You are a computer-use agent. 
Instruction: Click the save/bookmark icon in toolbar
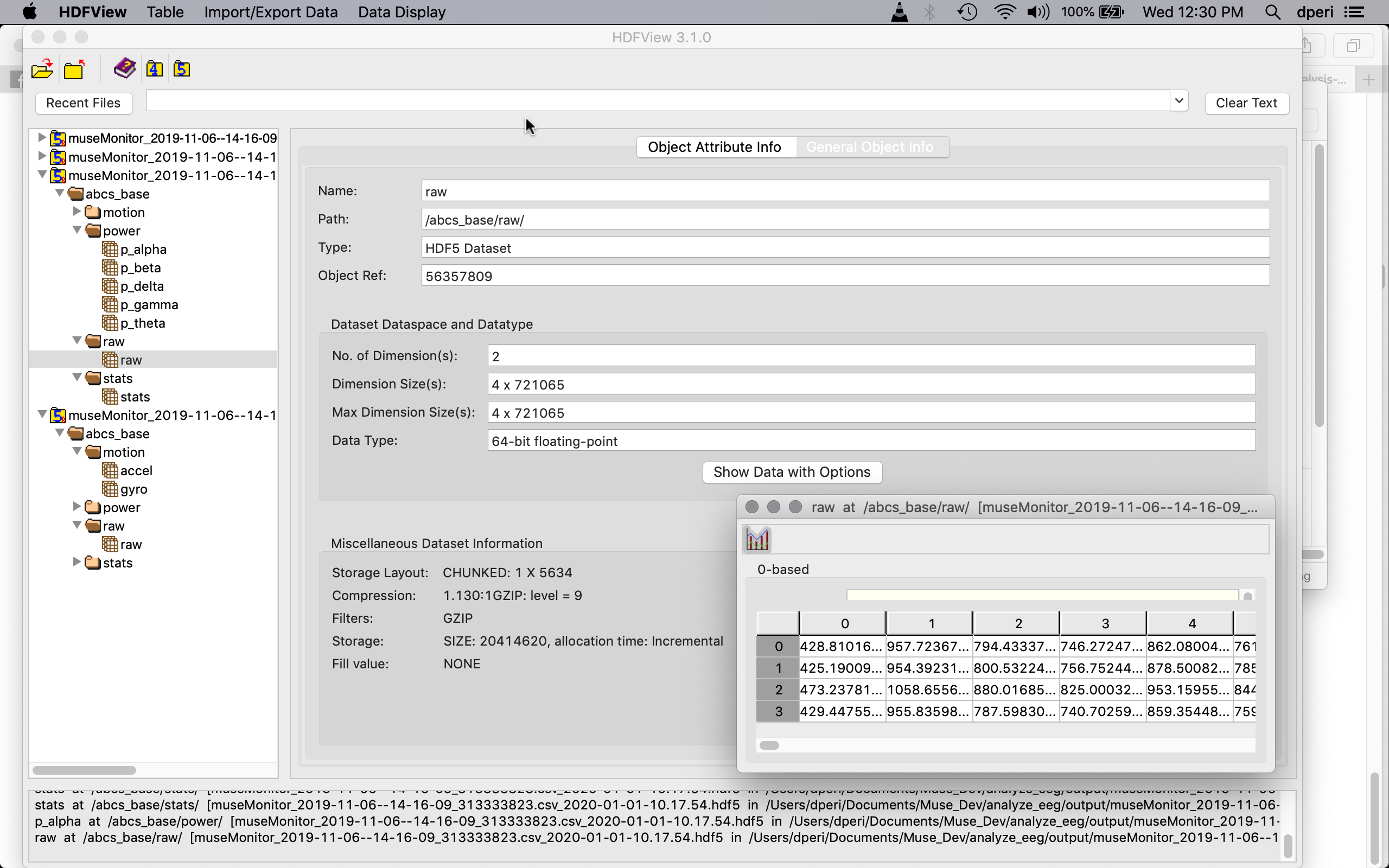123,68
